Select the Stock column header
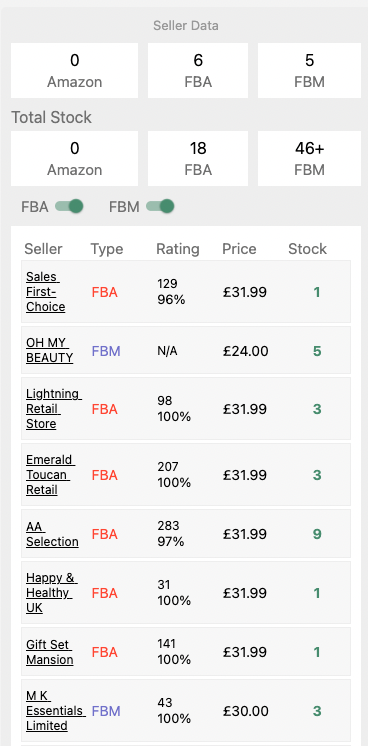The image size is (368, 746). click(x=308, y=249)
